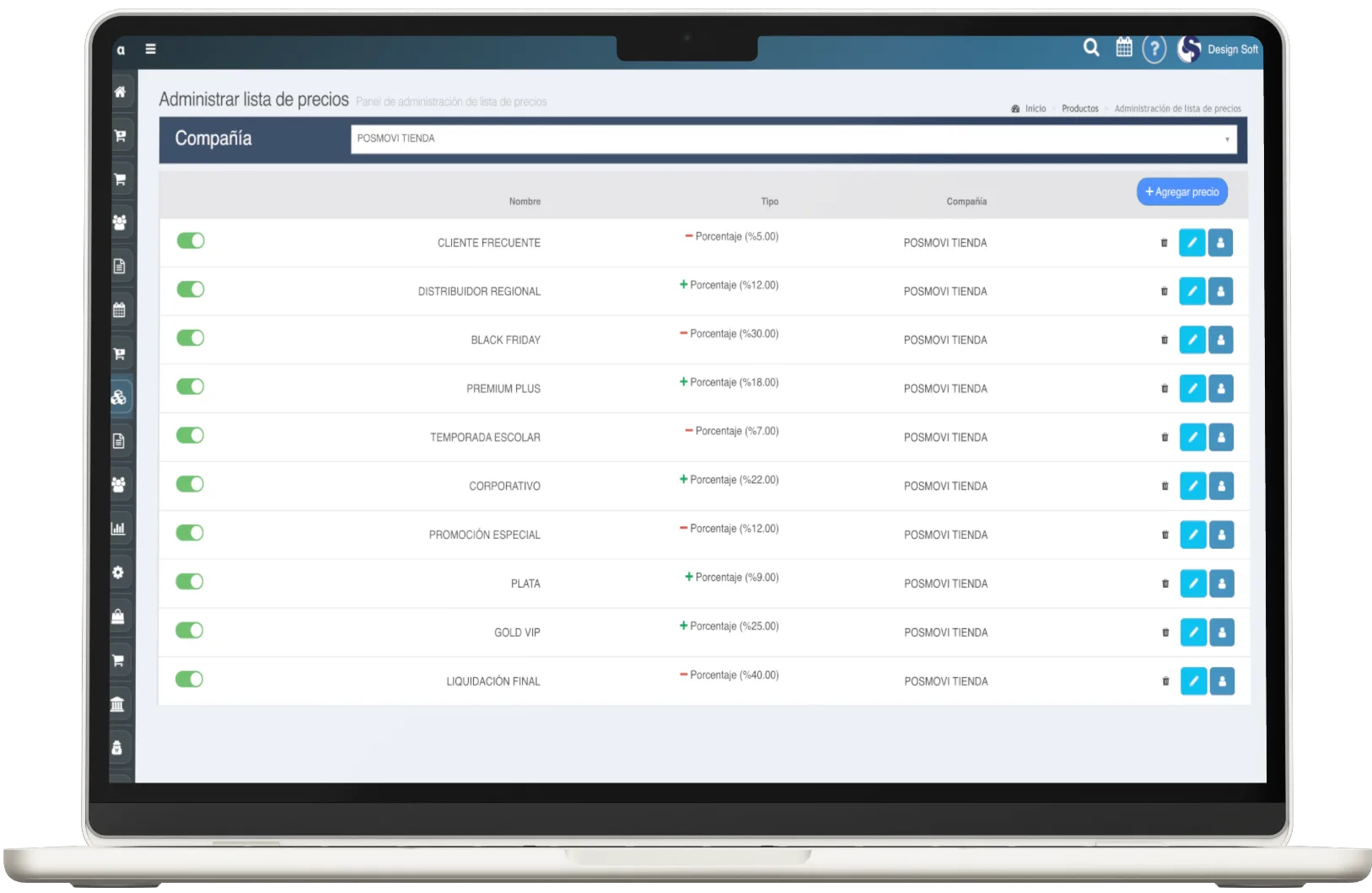Navigate to Productos breadcrumb
This screenshot has width=1372, height=893.
click(x=1079, y=109)
